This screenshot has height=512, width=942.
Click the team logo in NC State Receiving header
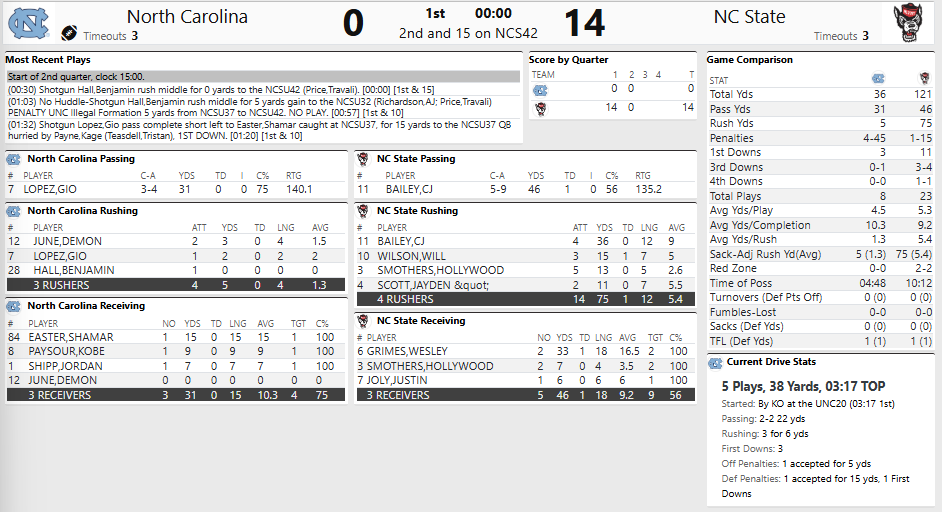[x=363, y=321]
